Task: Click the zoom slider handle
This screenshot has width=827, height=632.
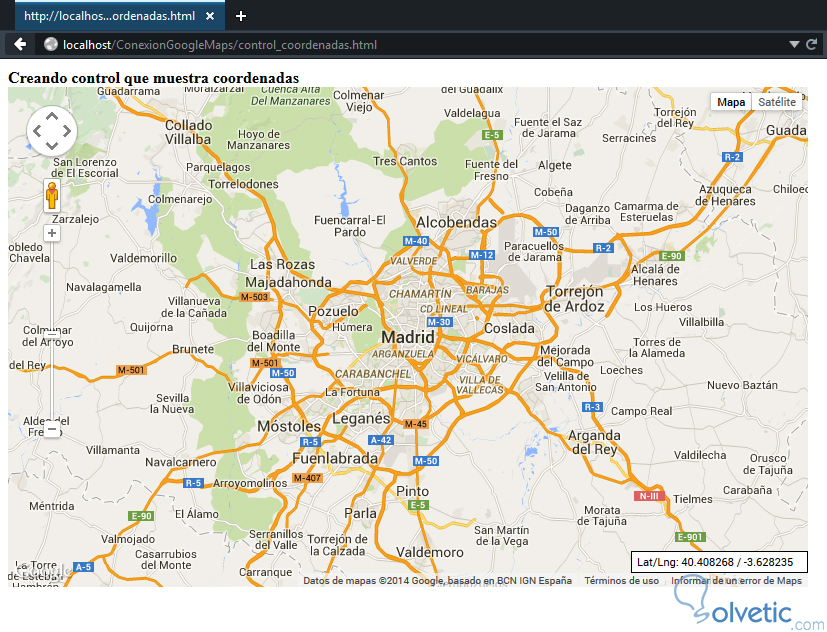Action: [52, 333]
